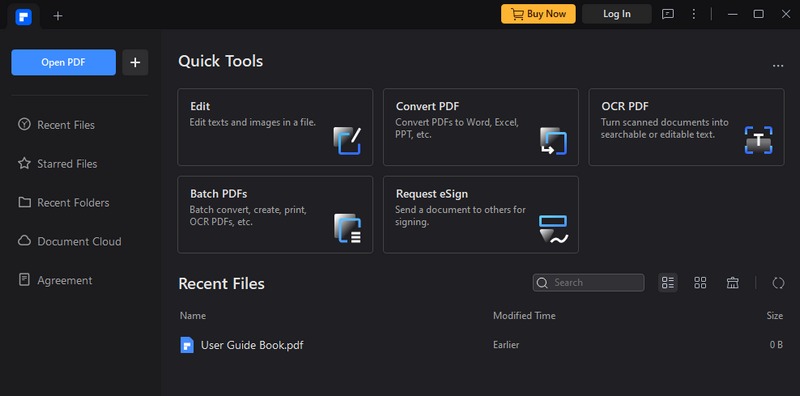Open the Edit quick tool card
The image size is (800, 396).
275,127
